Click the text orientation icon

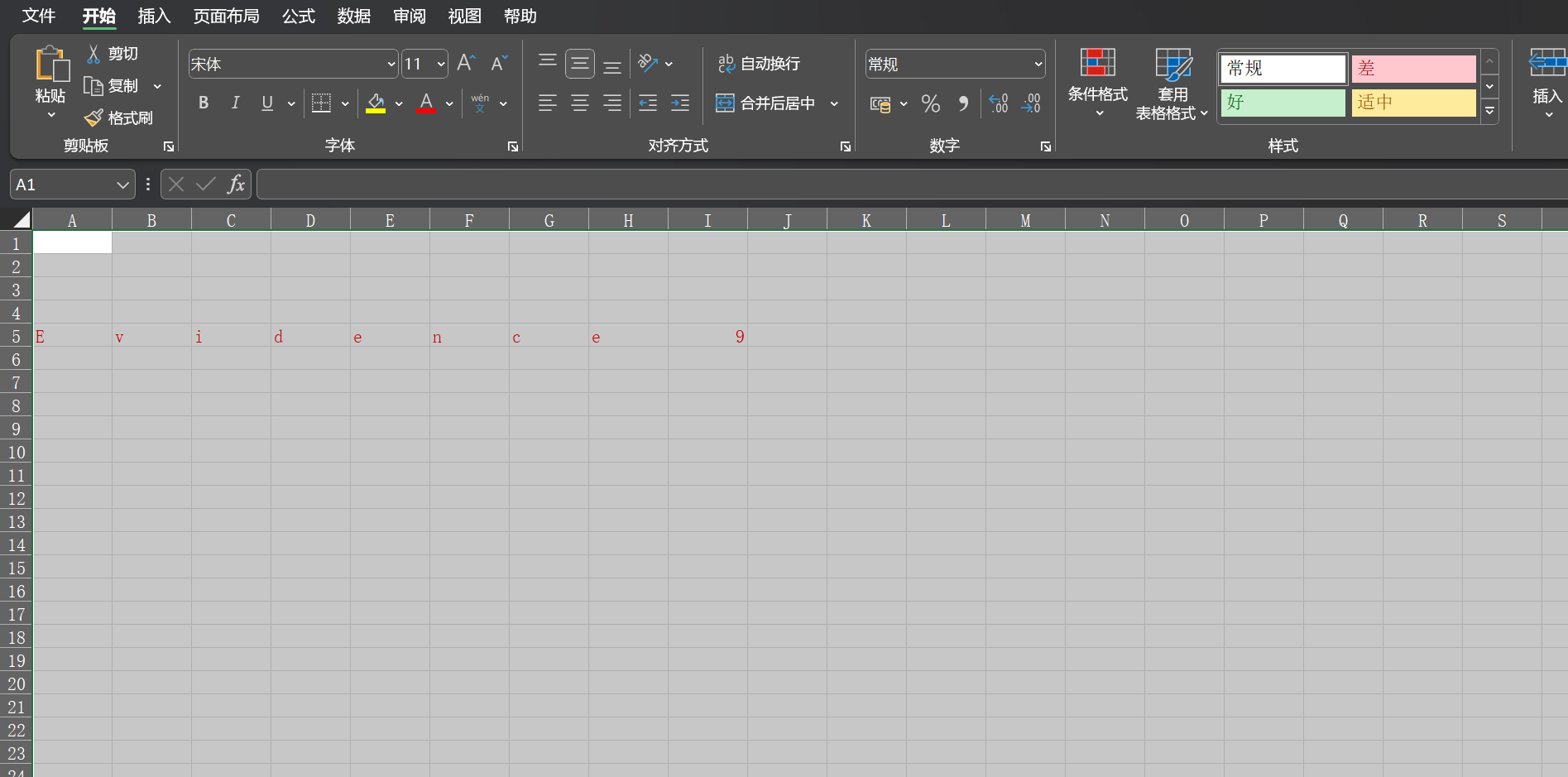coord(648,64)
